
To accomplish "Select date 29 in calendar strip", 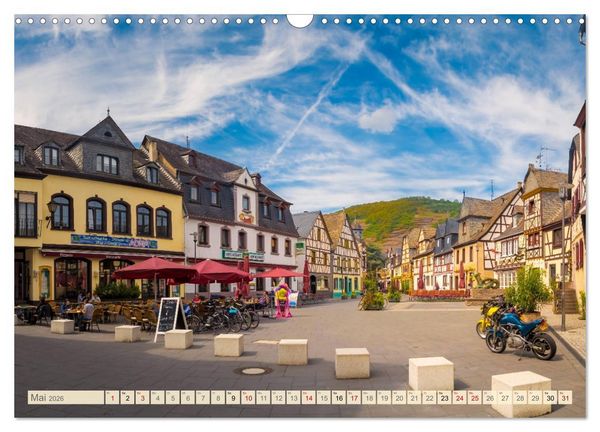I will coord(535,398).
